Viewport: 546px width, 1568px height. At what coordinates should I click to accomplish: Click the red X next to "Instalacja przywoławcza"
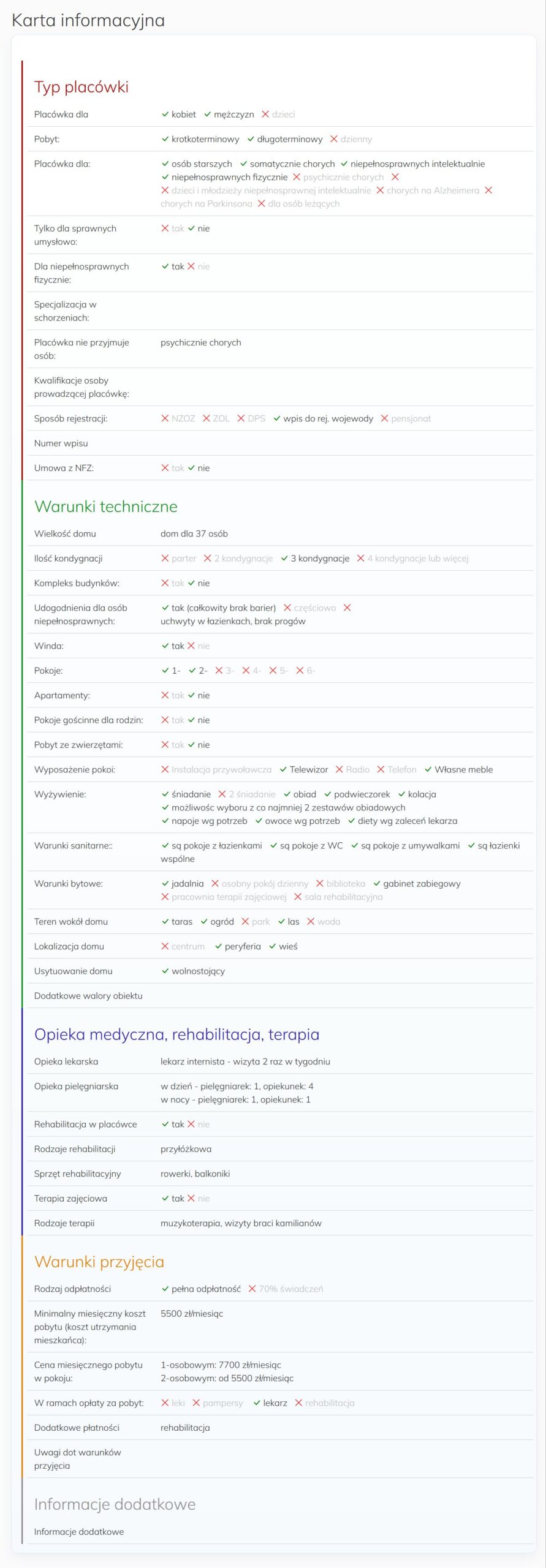pyautogui.click(x=165, y=769)
